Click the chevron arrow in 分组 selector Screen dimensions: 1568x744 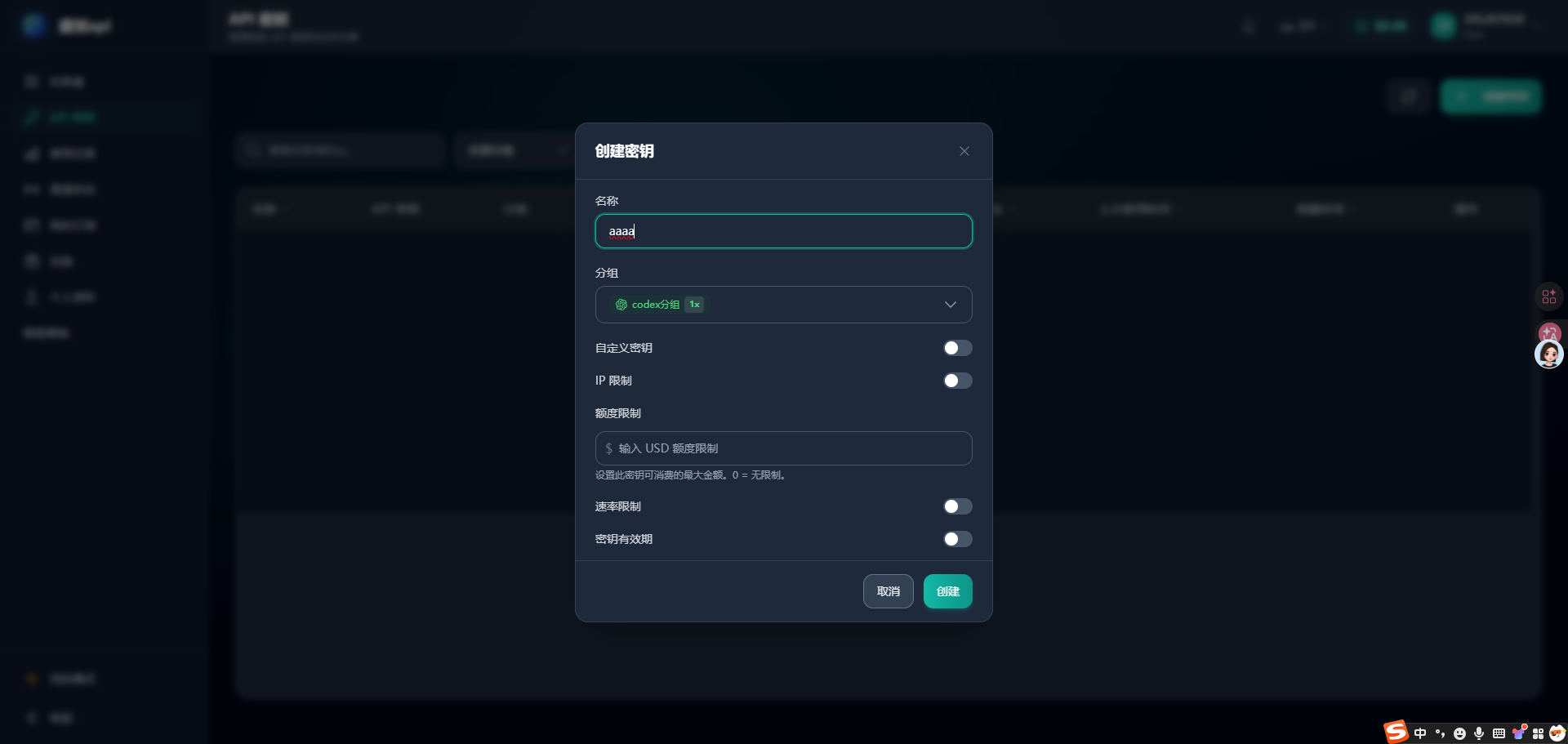coord(951,305)
